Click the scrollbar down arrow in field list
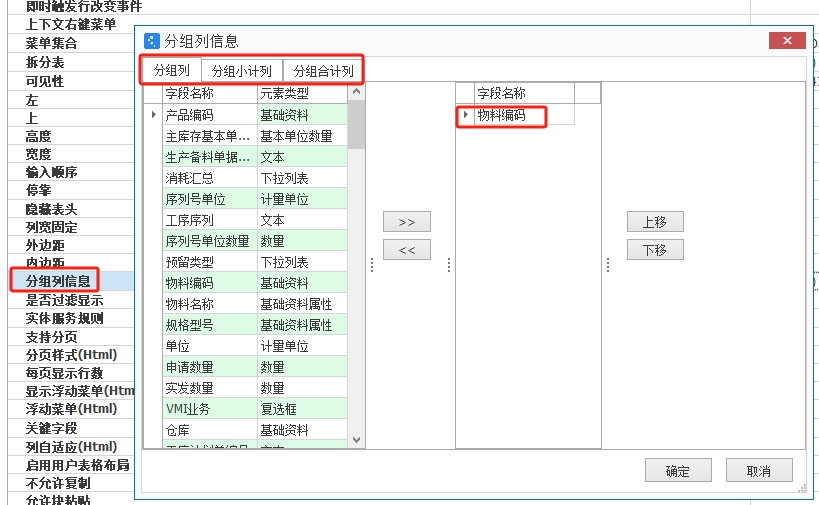819x505 pixels. tap(356, 439)
